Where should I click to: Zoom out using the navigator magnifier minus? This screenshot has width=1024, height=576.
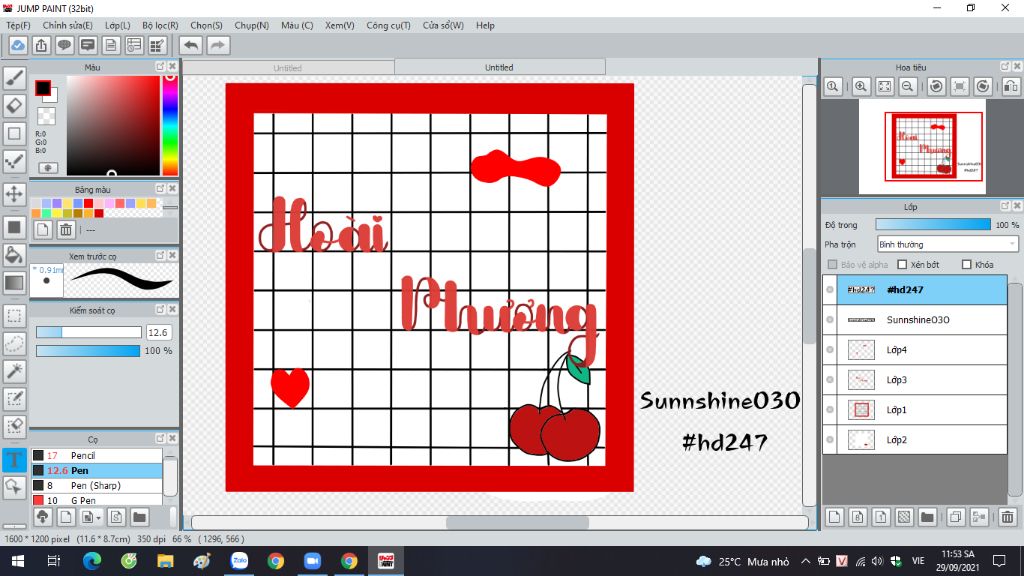908,86
